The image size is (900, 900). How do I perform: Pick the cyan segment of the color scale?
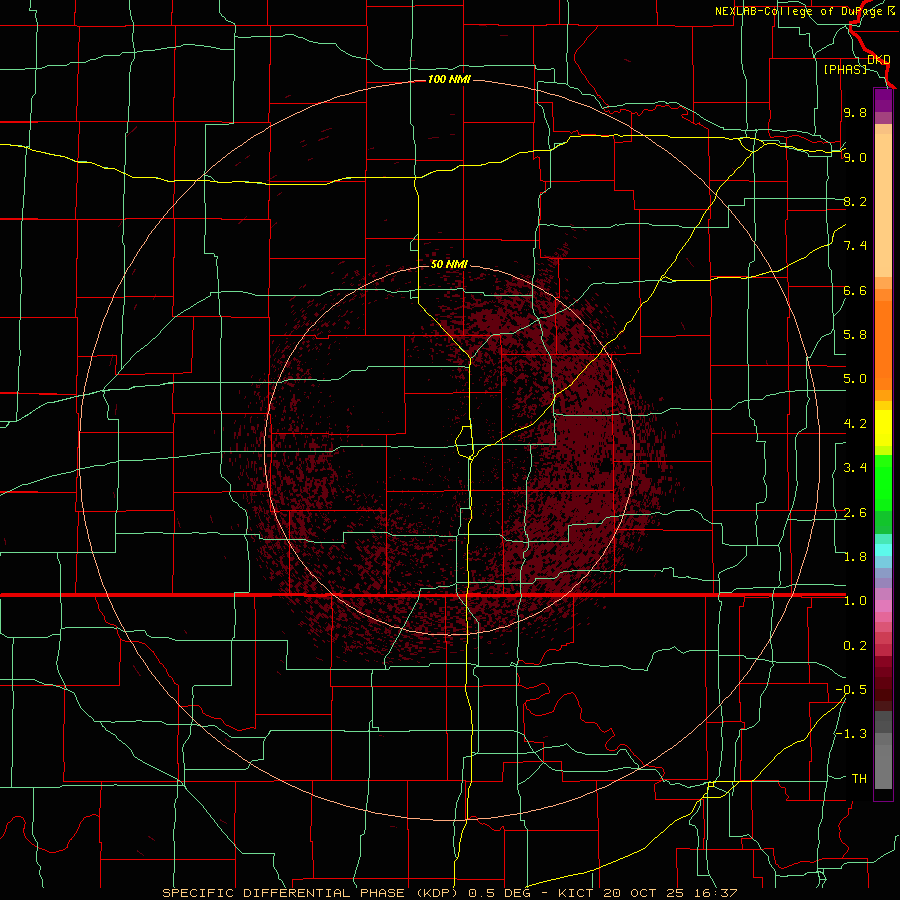click(883, 550)
